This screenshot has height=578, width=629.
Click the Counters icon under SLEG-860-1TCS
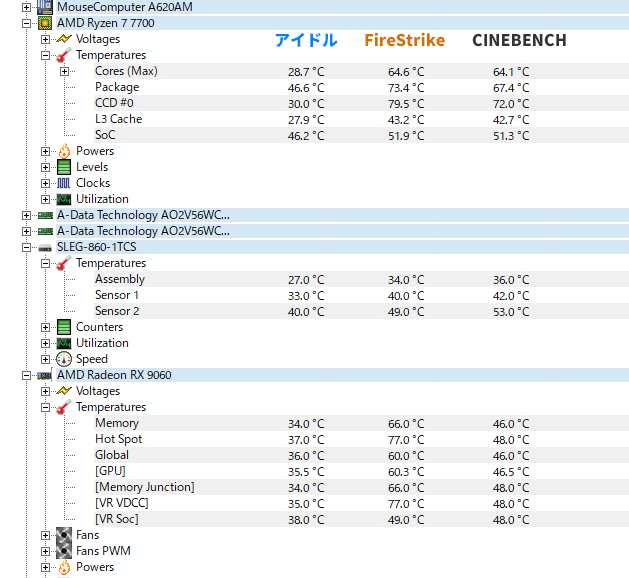point(64,327)
